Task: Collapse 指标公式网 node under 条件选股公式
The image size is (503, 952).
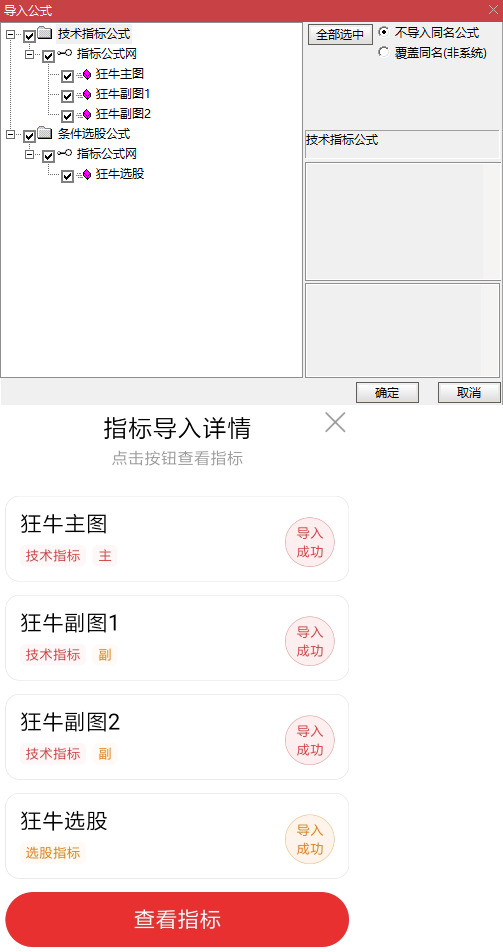Action: click(x=29, y=155)
